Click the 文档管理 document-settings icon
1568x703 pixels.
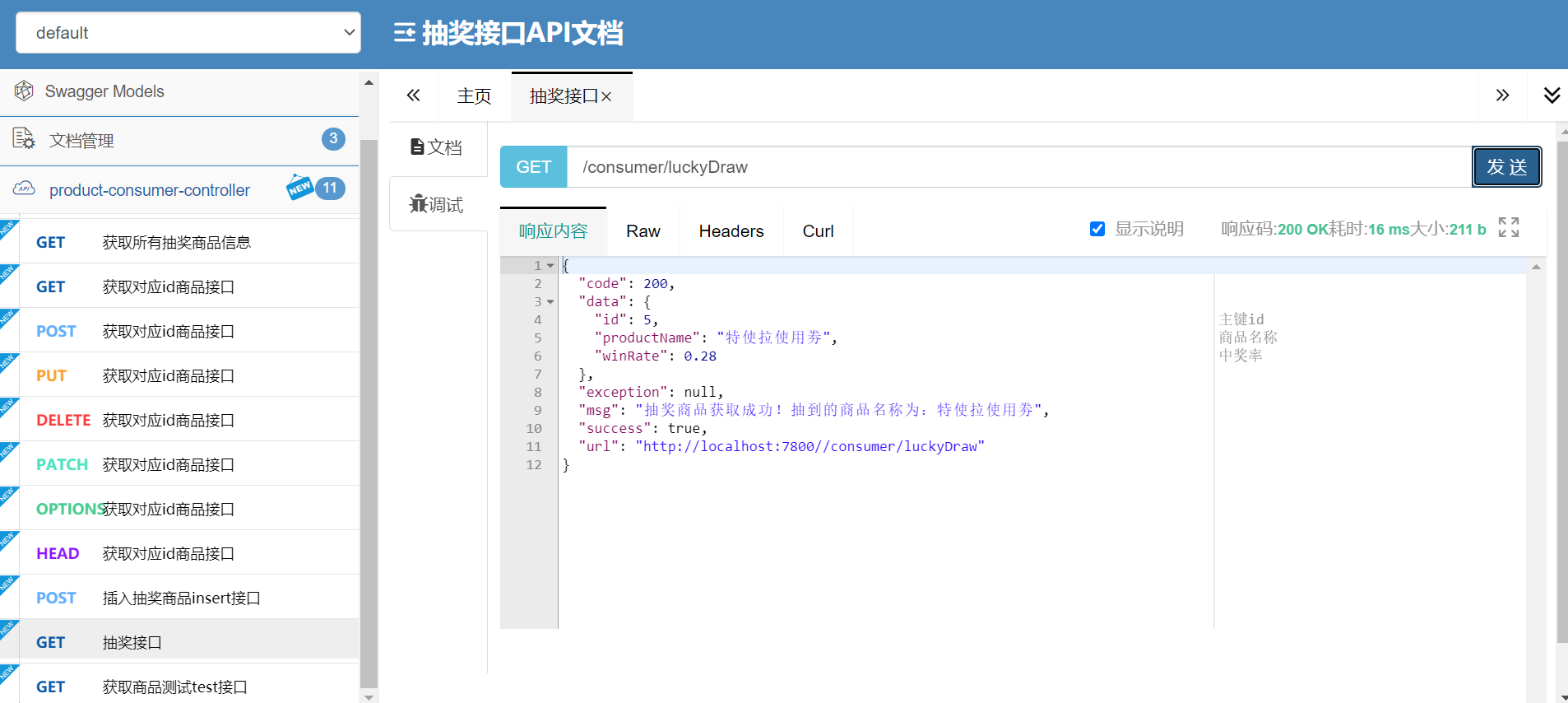click(24, 139)
